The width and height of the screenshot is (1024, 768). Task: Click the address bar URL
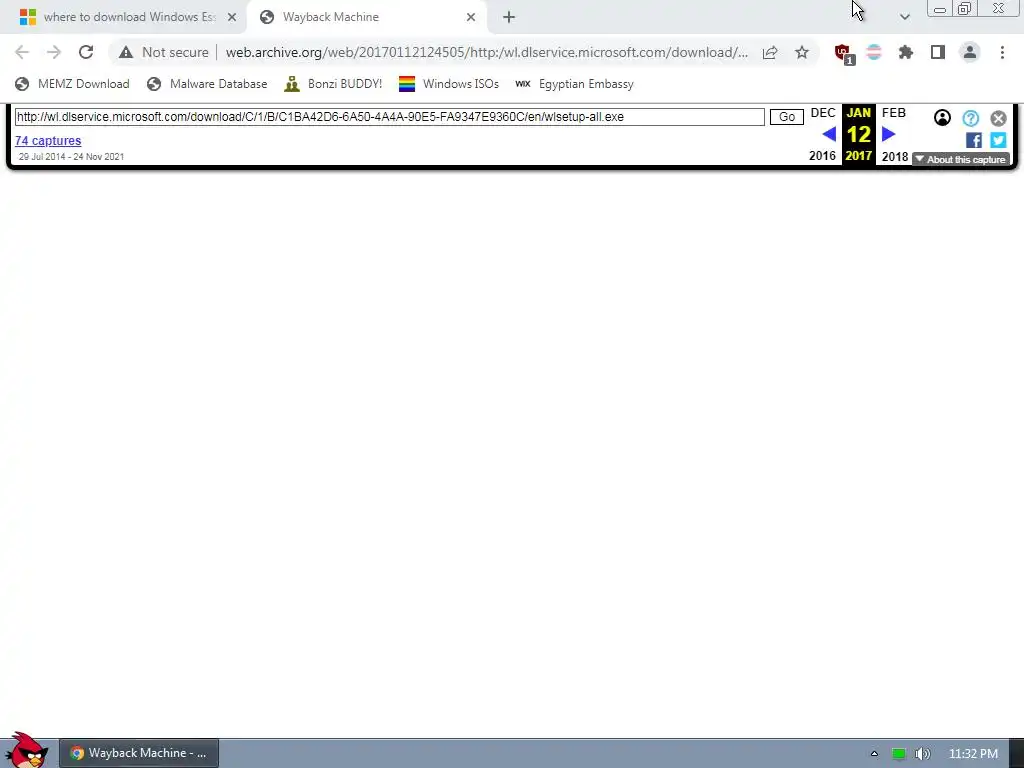tap(487, 52)
